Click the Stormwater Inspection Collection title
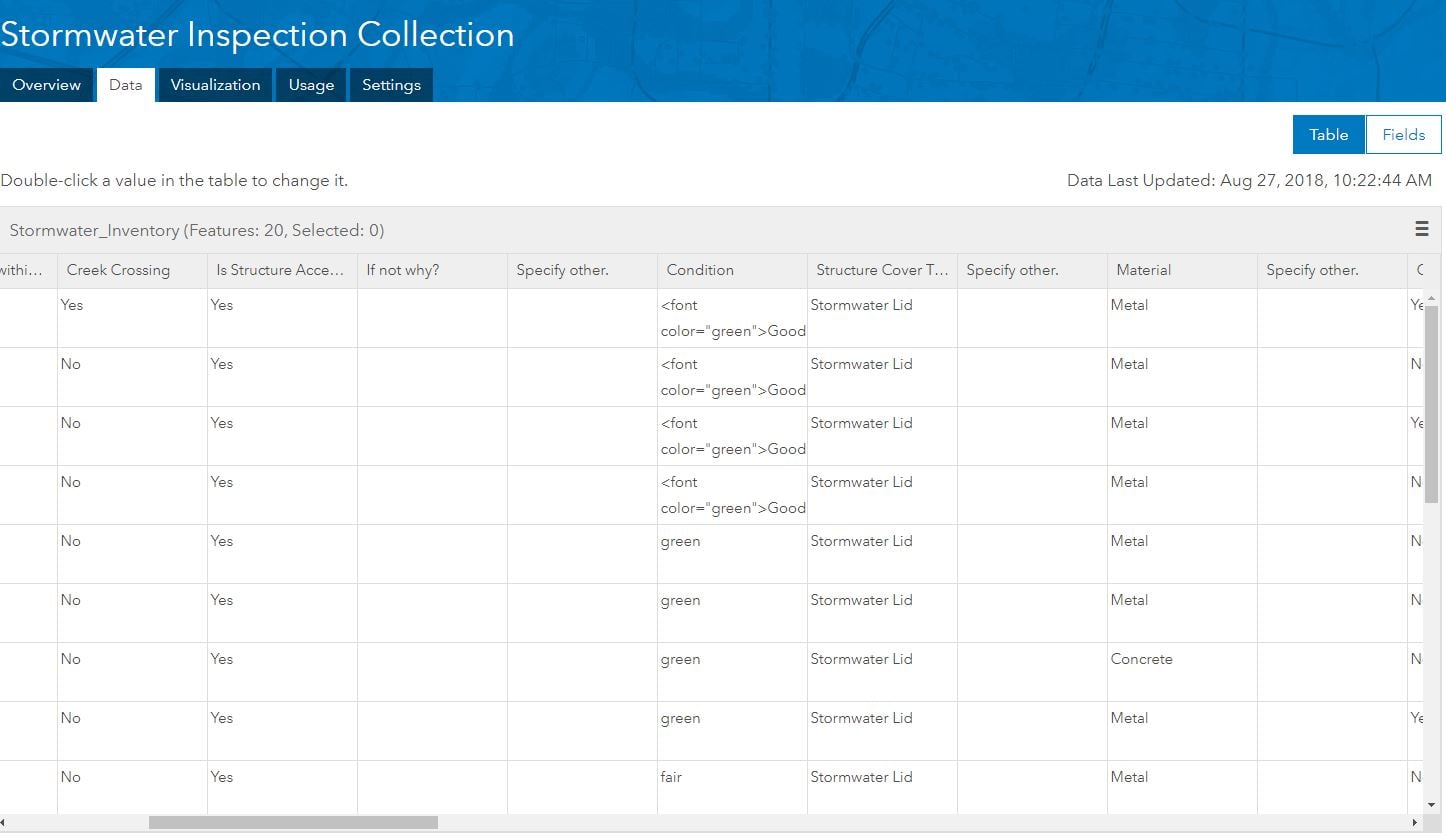The image size is (1446, 838). click(x=257, y=35)
